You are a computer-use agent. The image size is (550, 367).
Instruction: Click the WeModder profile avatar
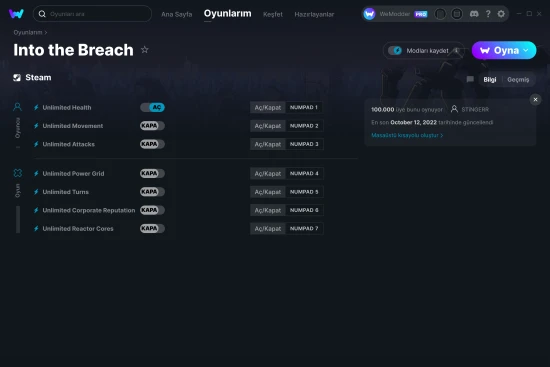pyautogui.click(x=369, y=14)
